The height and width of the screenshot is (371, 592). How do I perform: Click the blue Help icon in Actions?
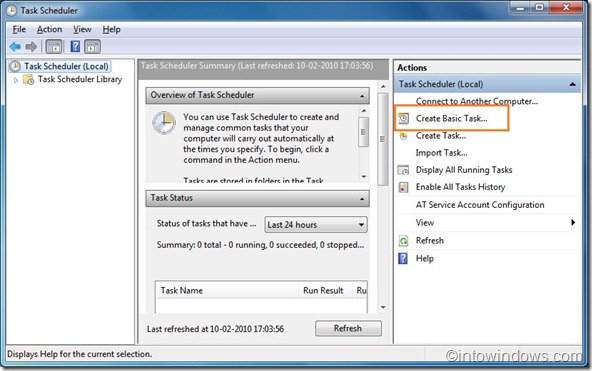pos(403,259)
